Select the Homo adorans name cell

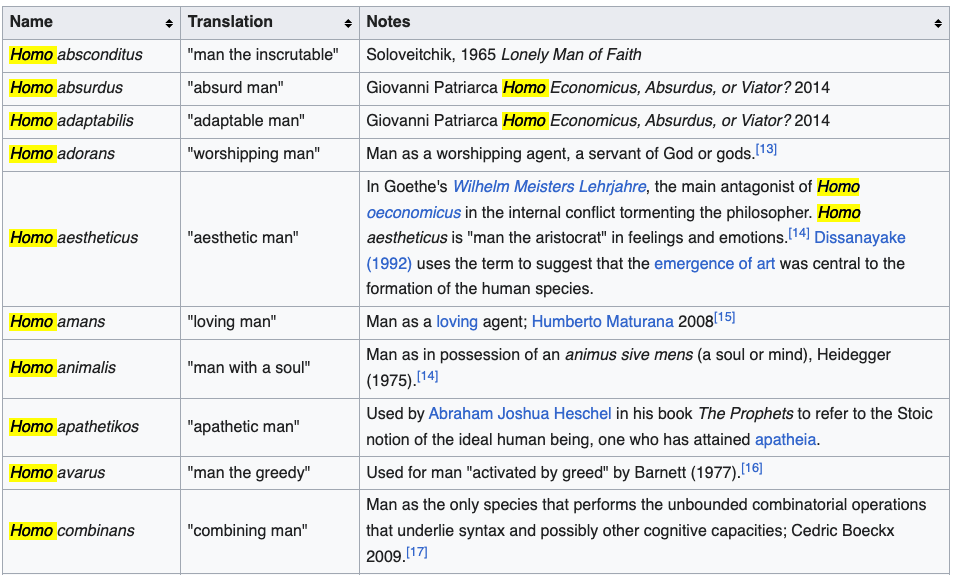click(91, 154)
